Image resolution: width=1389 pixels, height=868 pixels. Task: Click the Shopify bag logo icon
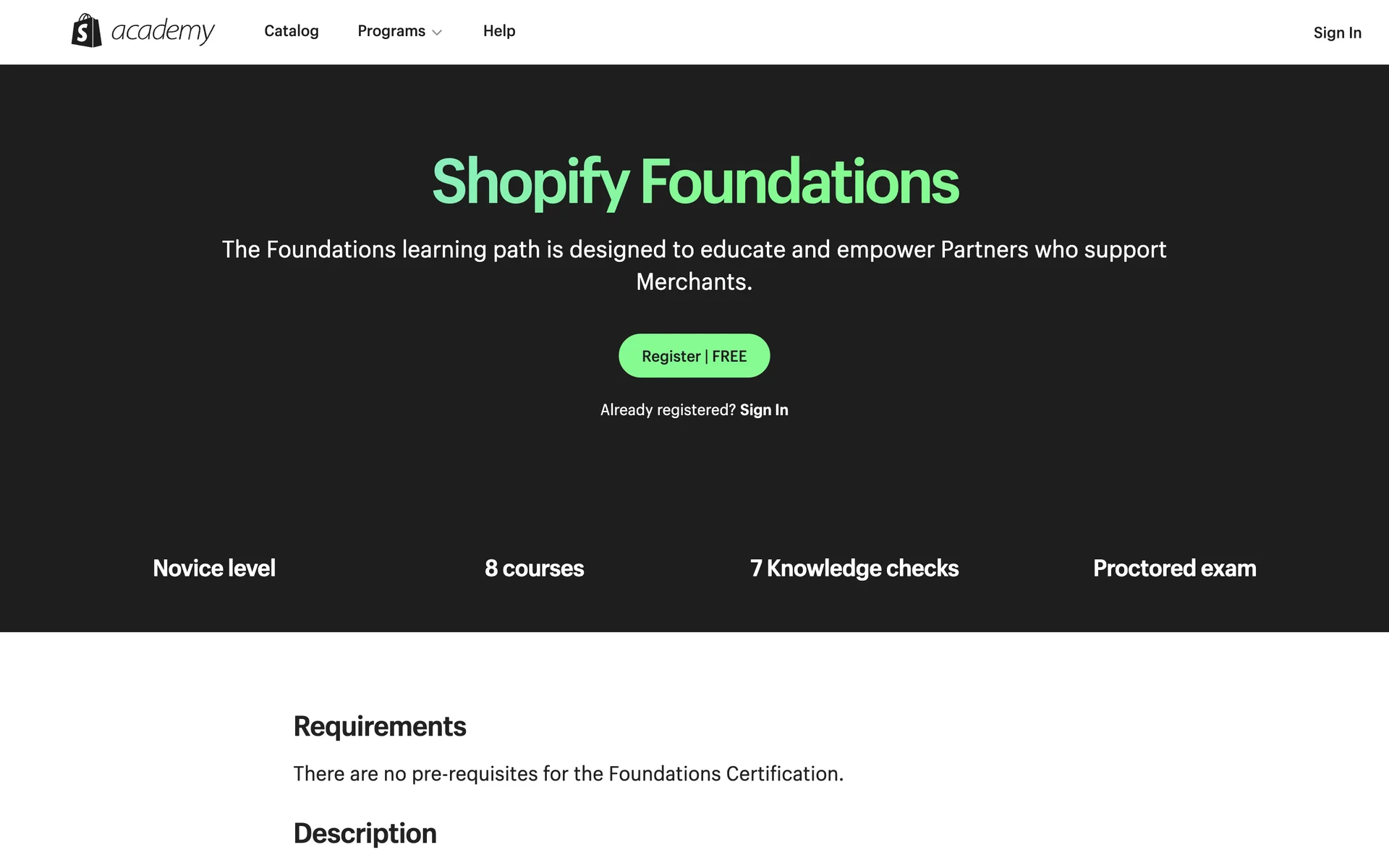(x=86, y=31)
